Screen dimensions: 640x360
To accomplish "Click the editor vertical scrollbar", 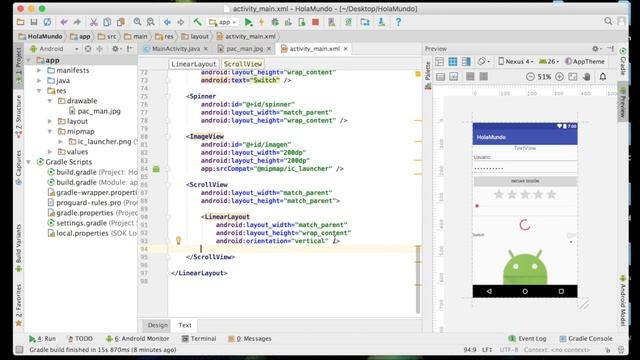I will point(418,280).
